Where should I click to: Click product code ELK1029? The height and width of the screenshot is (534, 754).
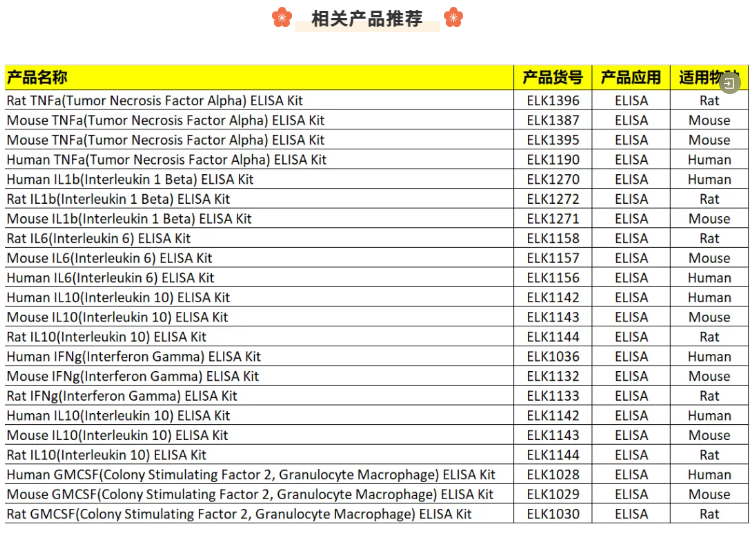(x=552, y=495)
